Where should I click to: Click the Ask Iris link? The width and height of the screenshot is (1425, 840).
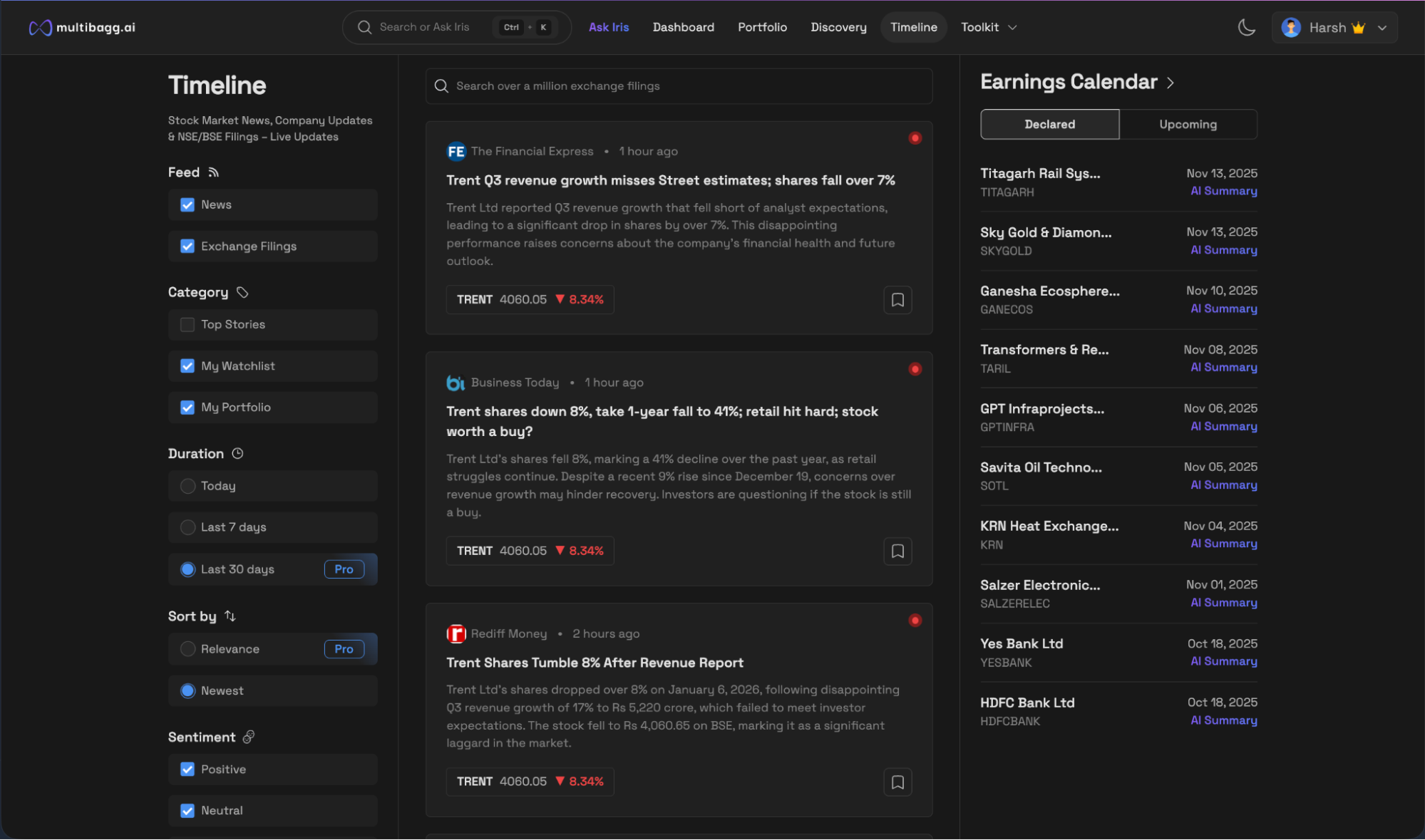click(x=609, y=28)
